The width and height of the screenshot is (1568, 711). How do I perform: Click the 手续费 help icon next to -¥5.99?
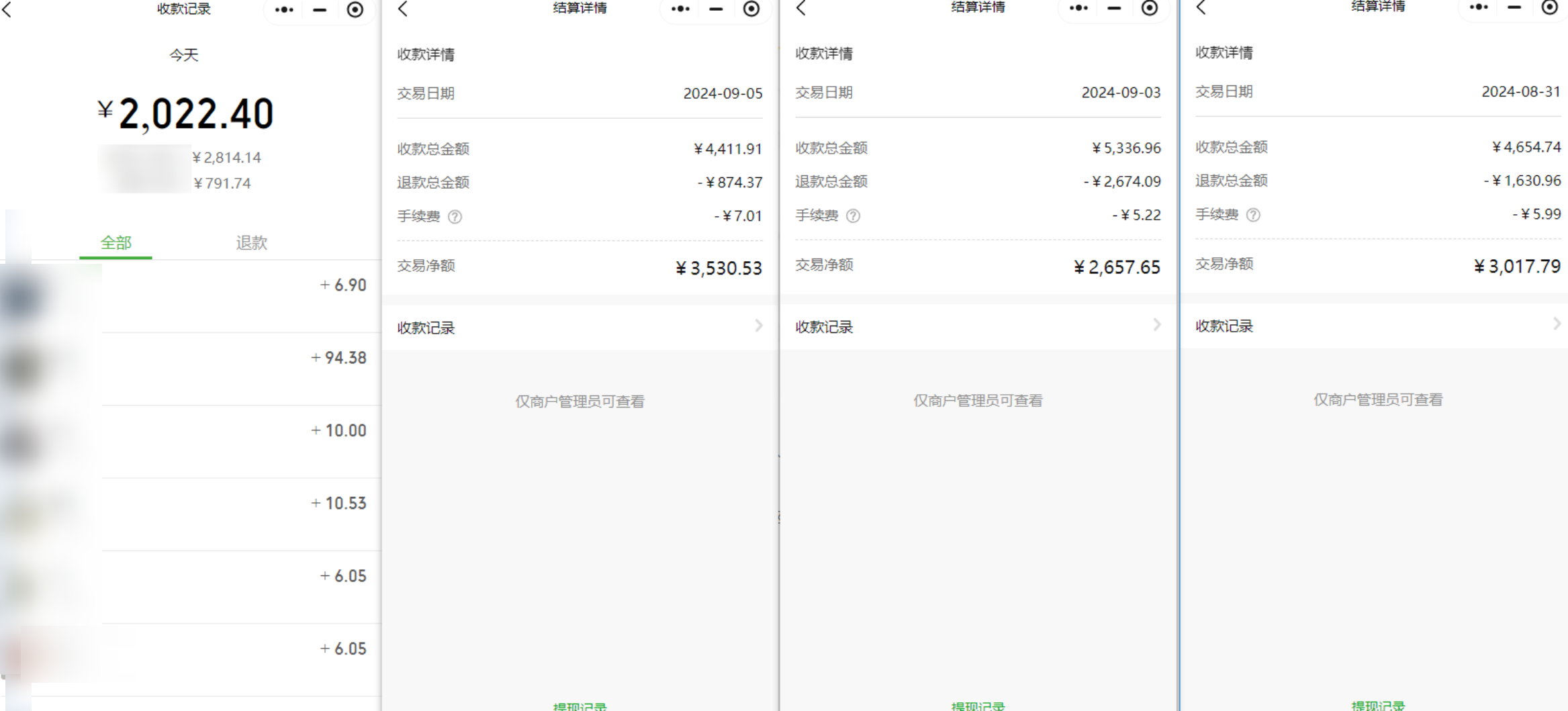(1253, 214)
